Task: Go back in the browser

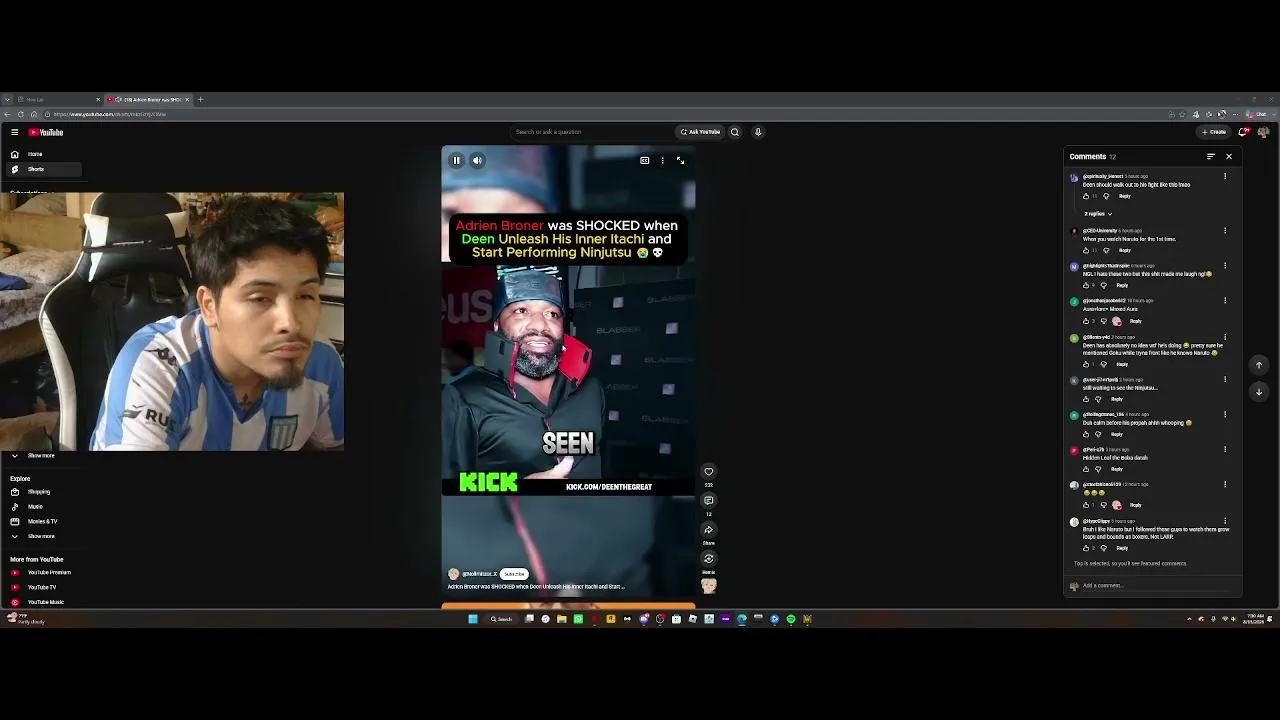Action: point(7,114)
